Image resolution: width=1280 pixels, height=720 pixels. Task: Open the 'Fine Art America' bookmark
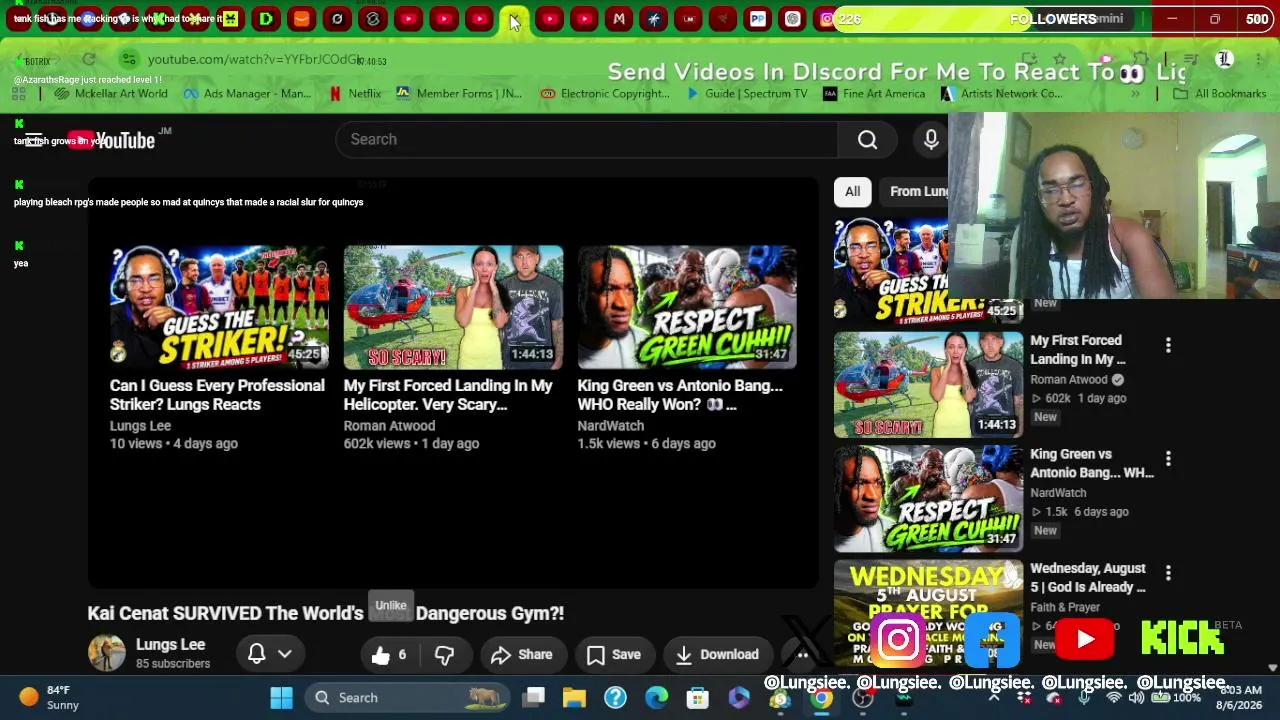pos(874,94)
